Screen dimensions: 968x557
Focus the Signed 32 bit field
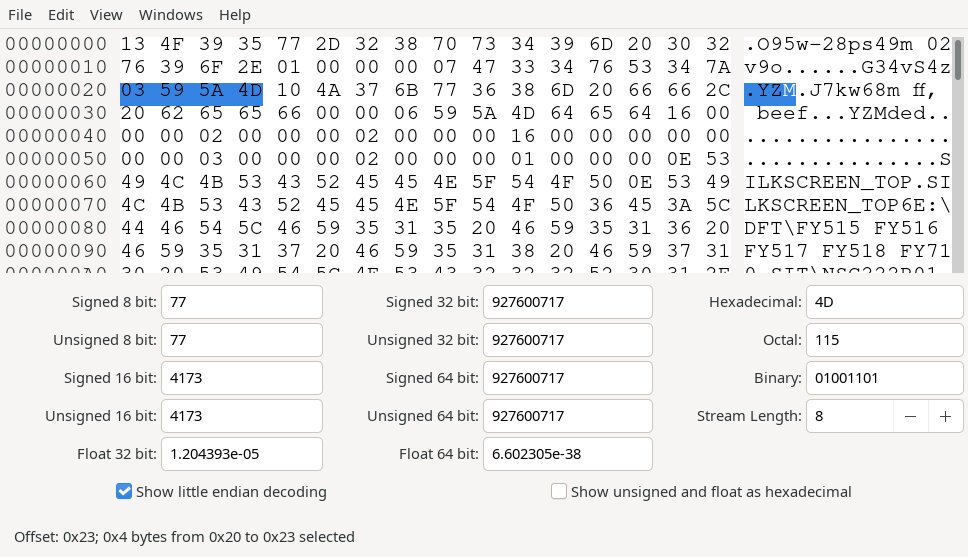tap(567, 302)
